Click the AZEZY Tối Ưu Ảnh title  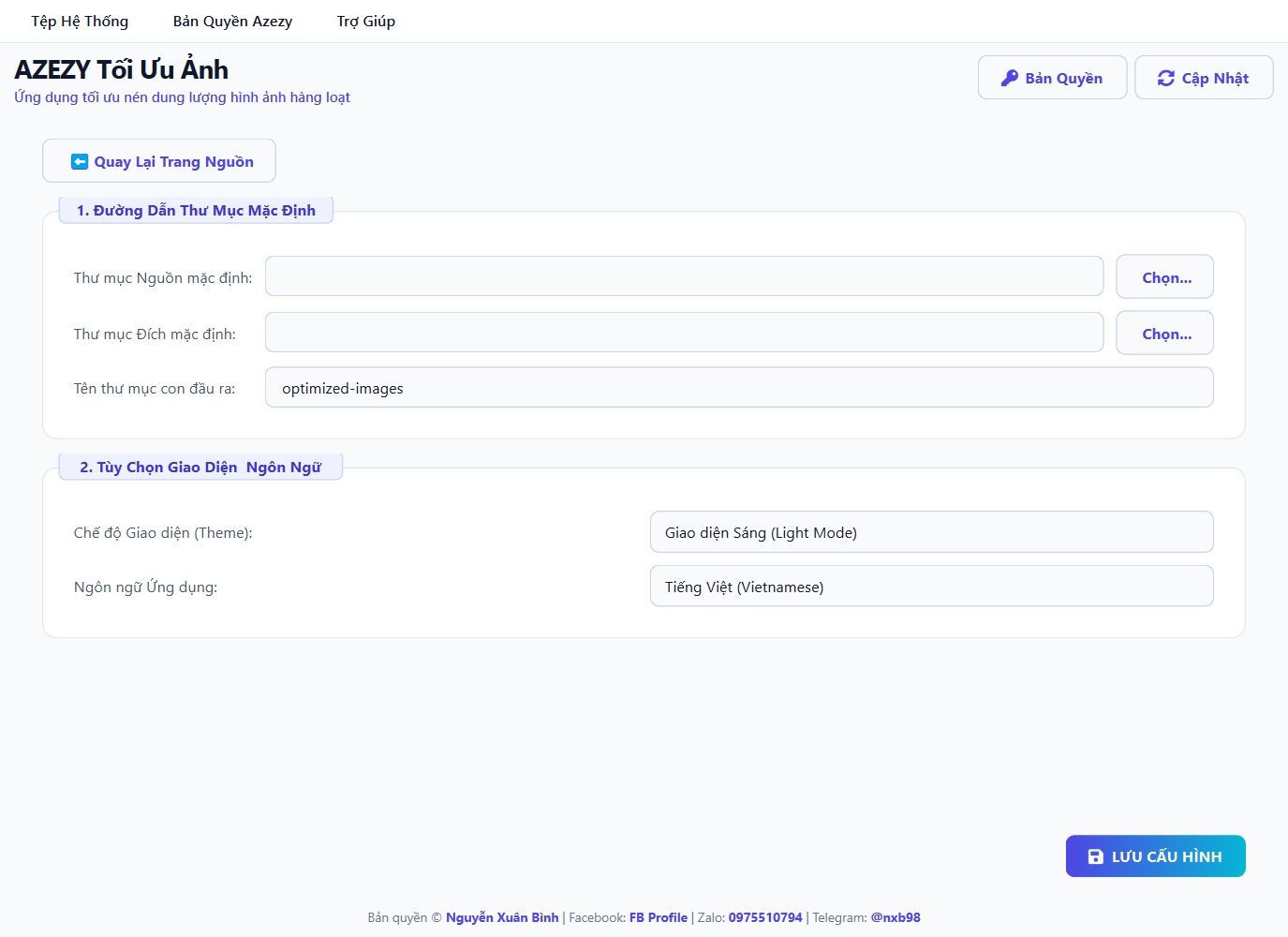(122, 69)
